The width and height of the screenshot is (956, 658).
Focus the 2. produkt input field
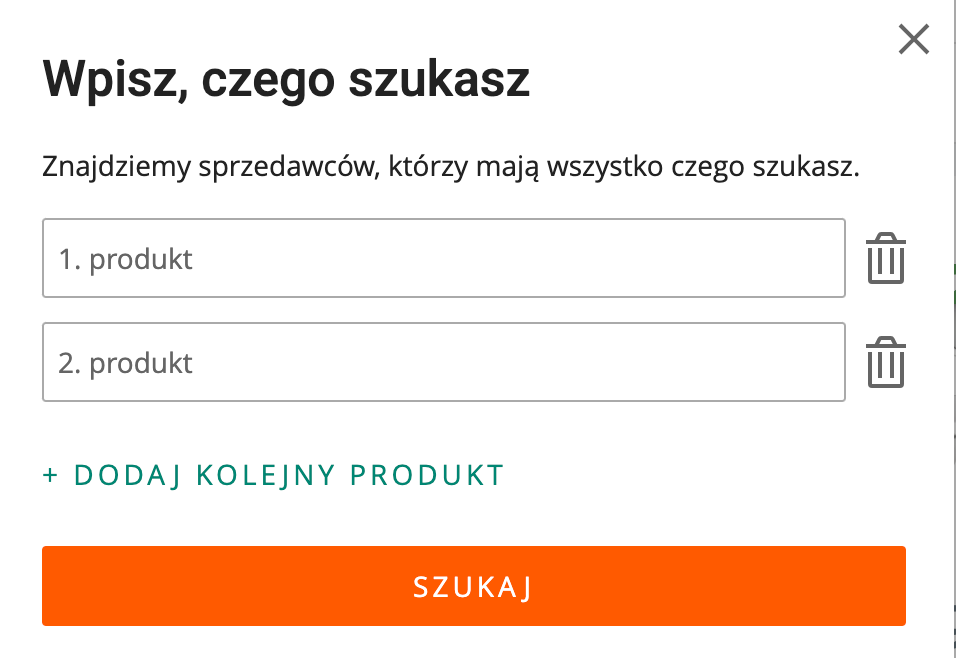(x=443, y=362)
